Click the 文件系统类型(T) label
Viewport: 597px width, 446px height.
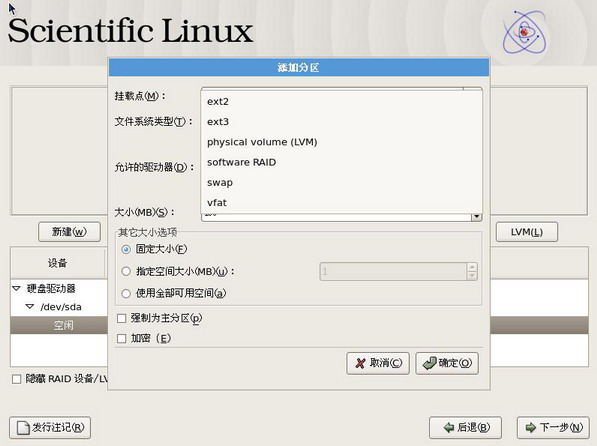(x=154, y=121)
